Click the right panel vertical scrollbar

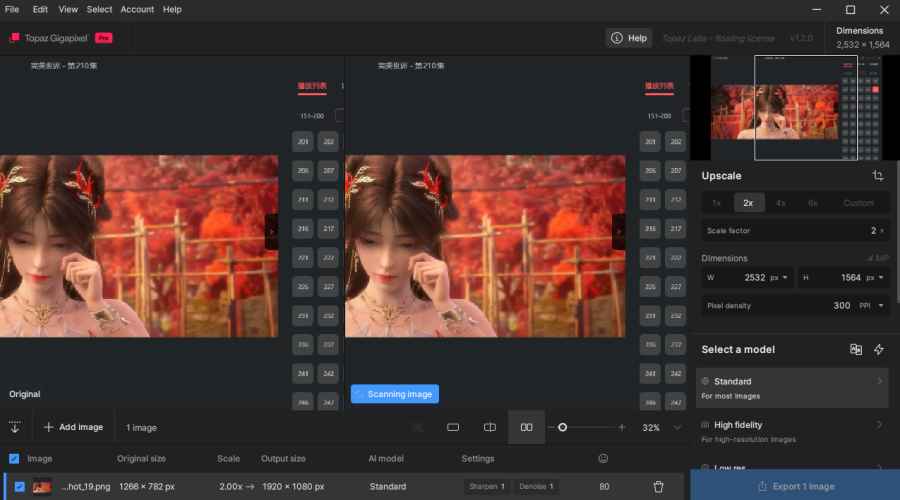[x=897, y=230]
